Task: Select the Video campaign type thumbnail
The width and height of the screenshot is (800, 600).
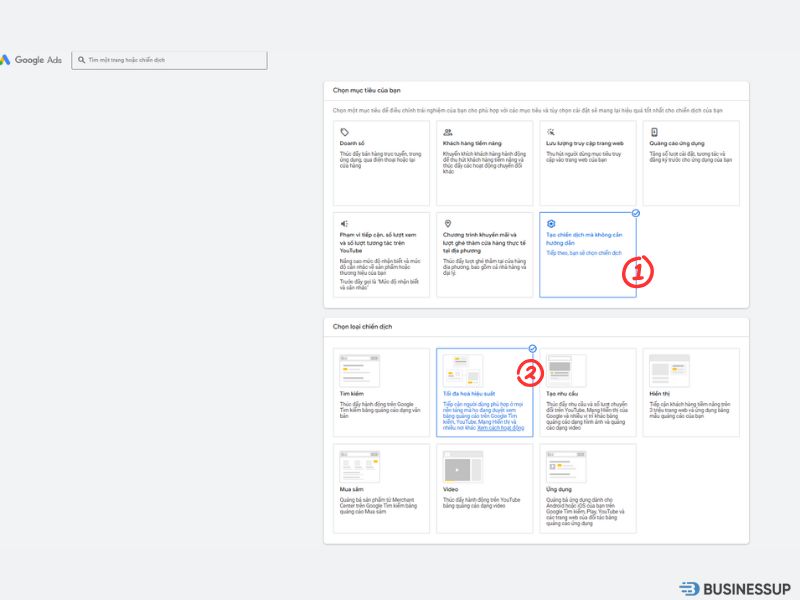Action: point(462,466)
